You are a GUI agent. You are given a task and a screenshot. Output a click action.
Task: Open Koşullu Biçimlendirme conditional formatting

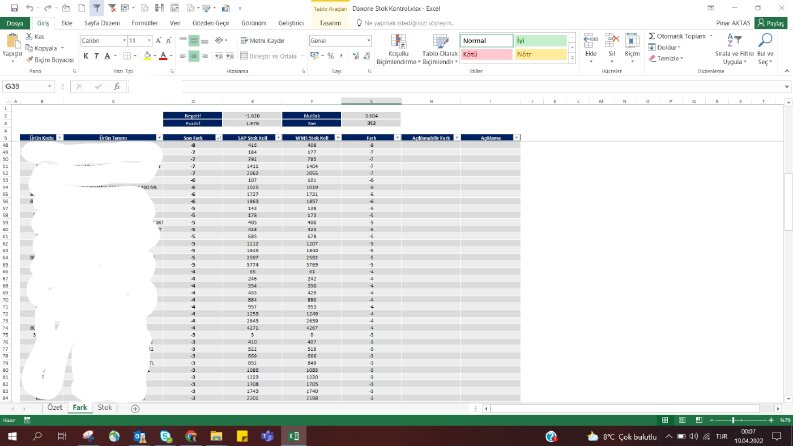point(398,50)
